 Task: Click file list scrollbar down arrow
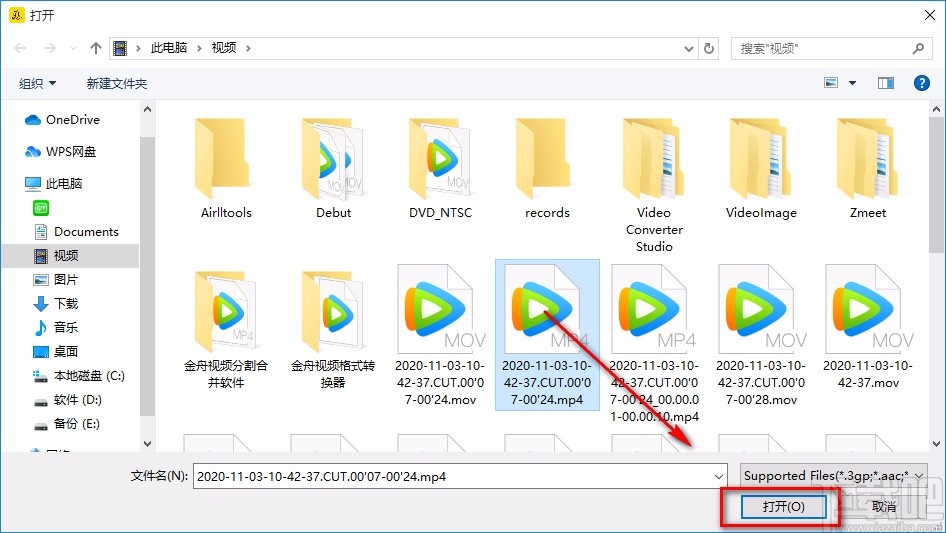point(936,444)
